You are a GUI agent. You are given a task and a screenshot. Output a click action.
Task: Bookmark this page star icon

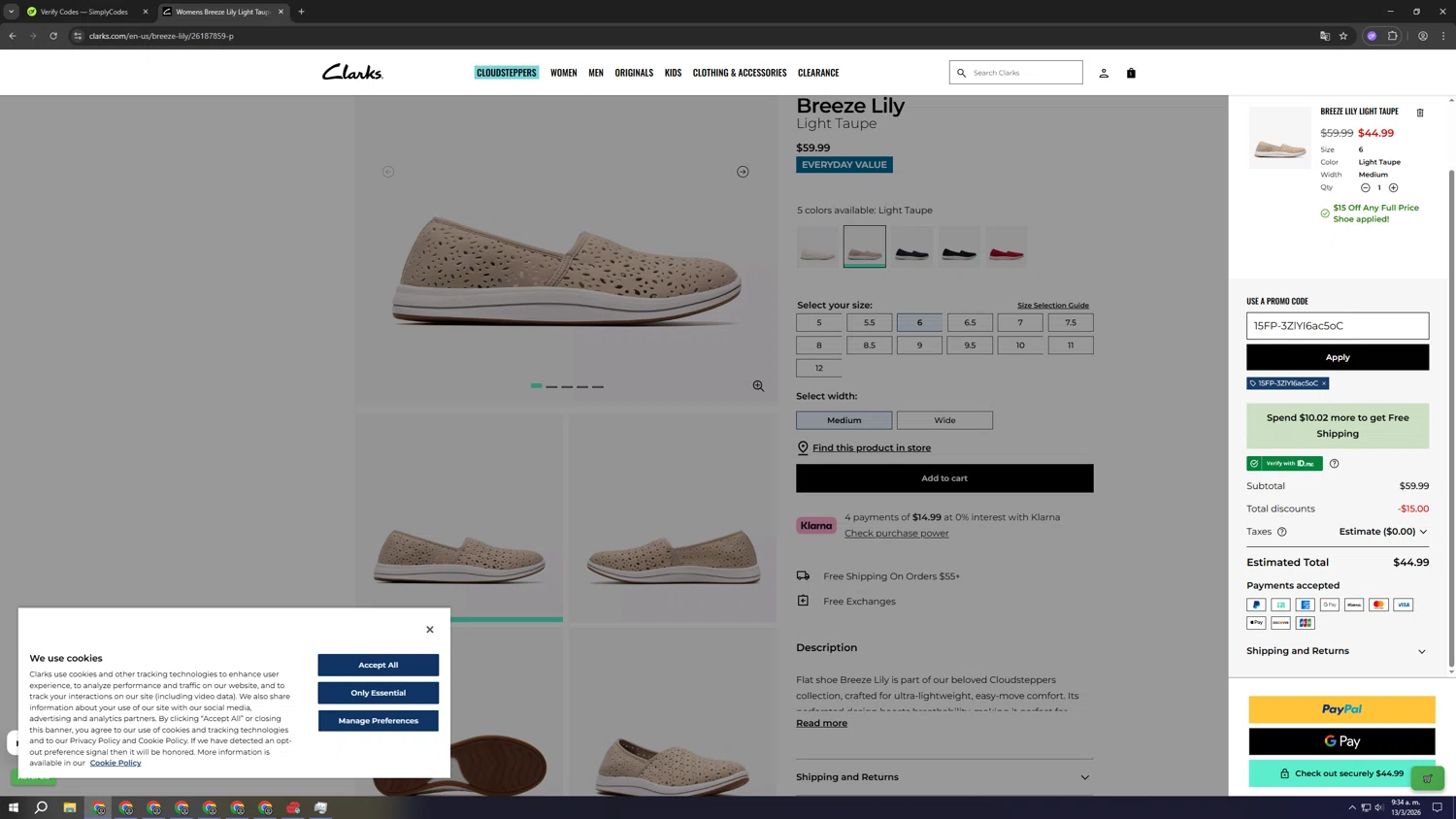[x=1343, y=36]
